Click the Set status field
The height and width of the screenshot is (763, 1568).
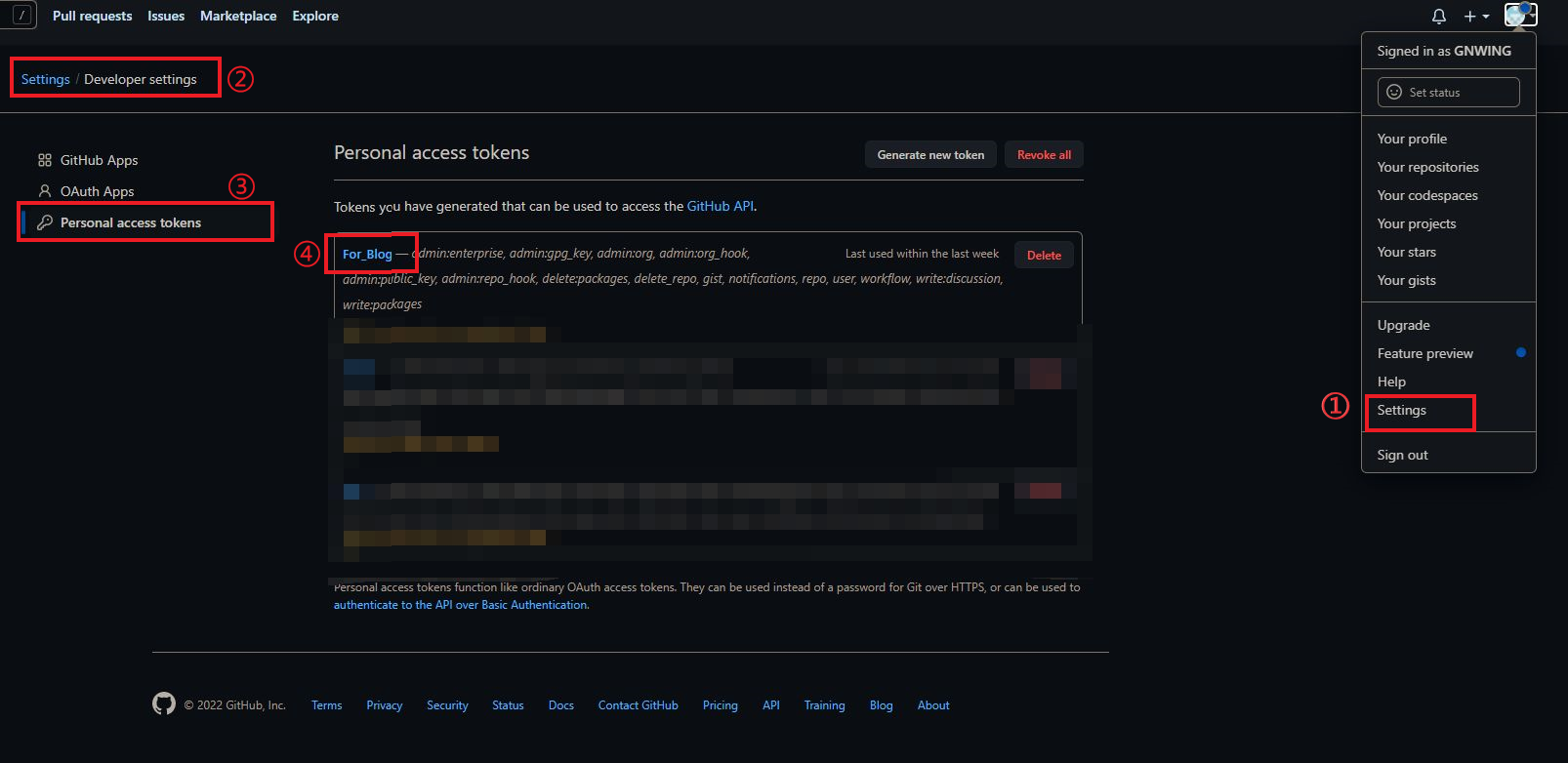click(1449, 92)
